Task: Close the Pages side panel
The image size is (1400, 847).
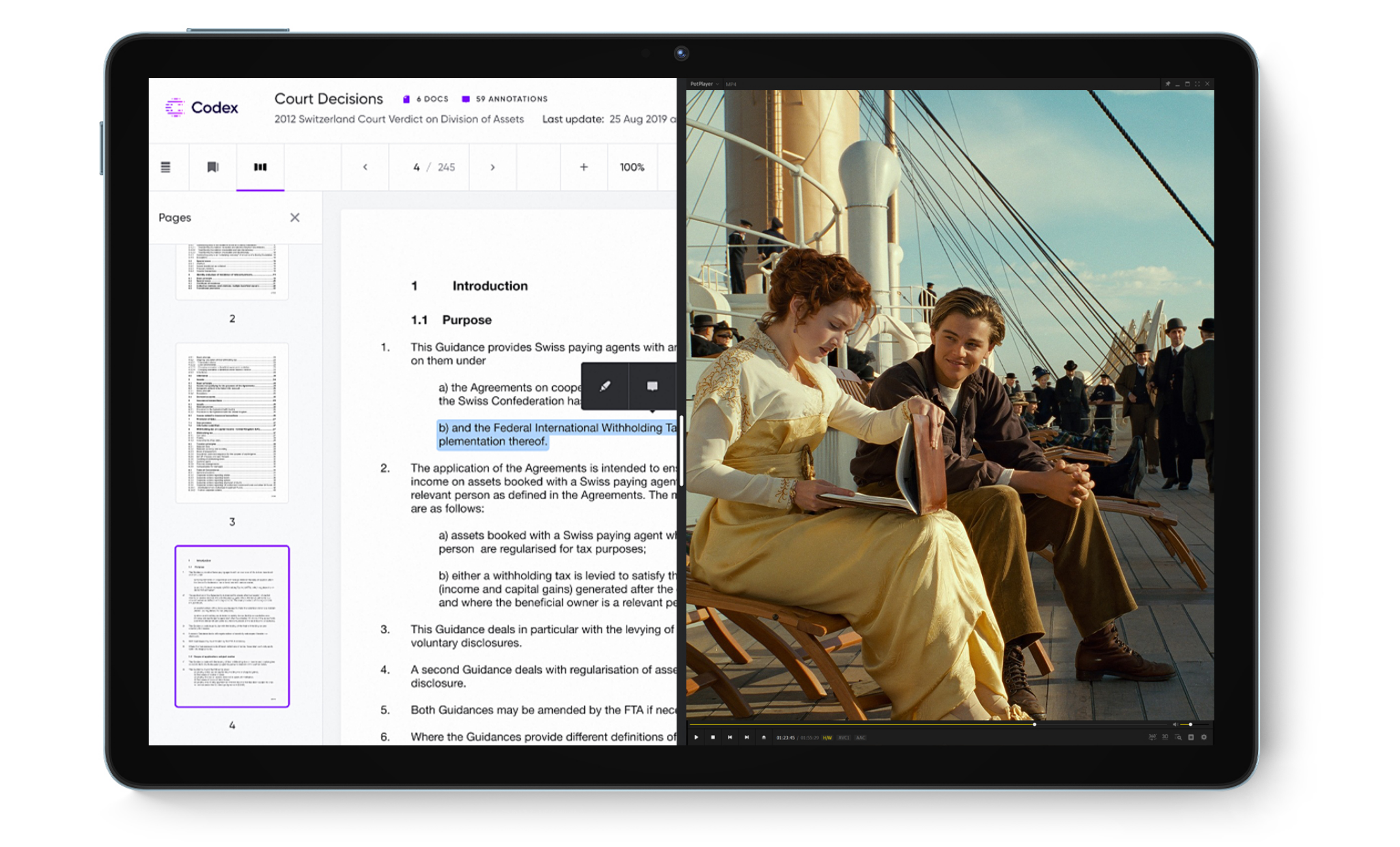Action: [x=295, y=218]
